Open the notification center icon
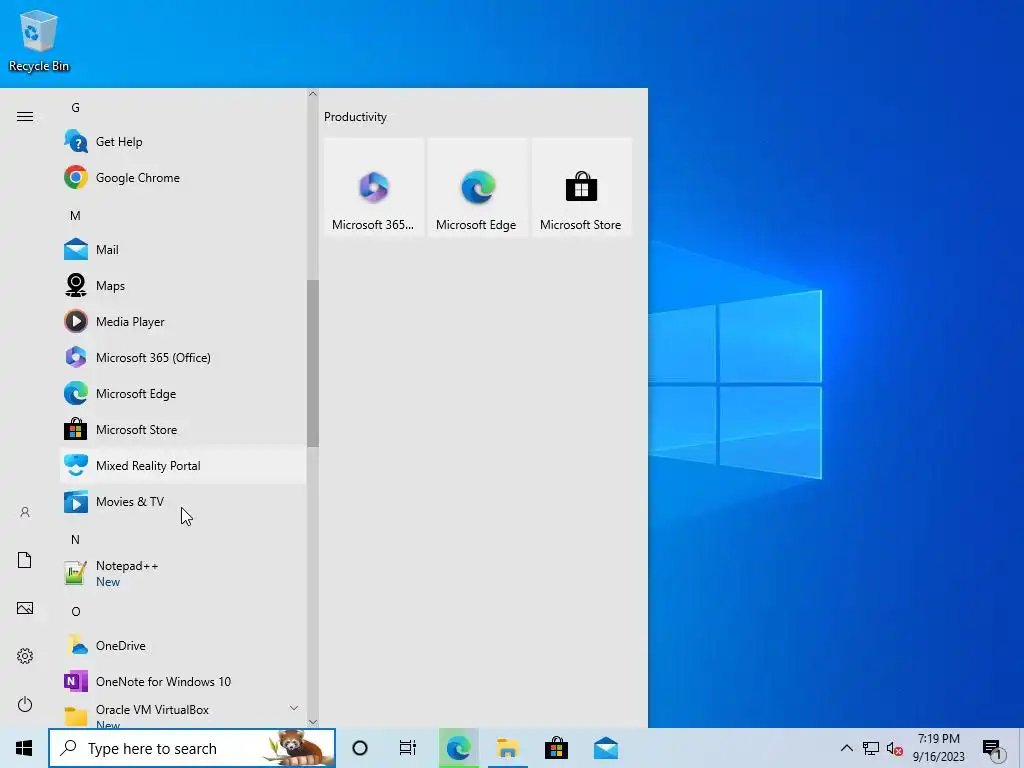The image size is (1024, 768). pyautogui.click(x=993, y=749)
